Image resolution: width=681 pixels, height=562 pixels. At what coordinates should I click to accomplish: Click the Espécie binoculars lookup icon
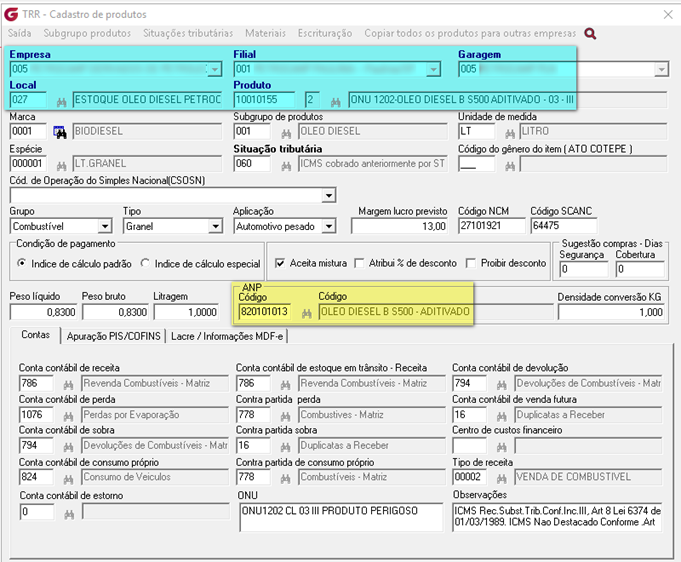(x=61, y=166)
